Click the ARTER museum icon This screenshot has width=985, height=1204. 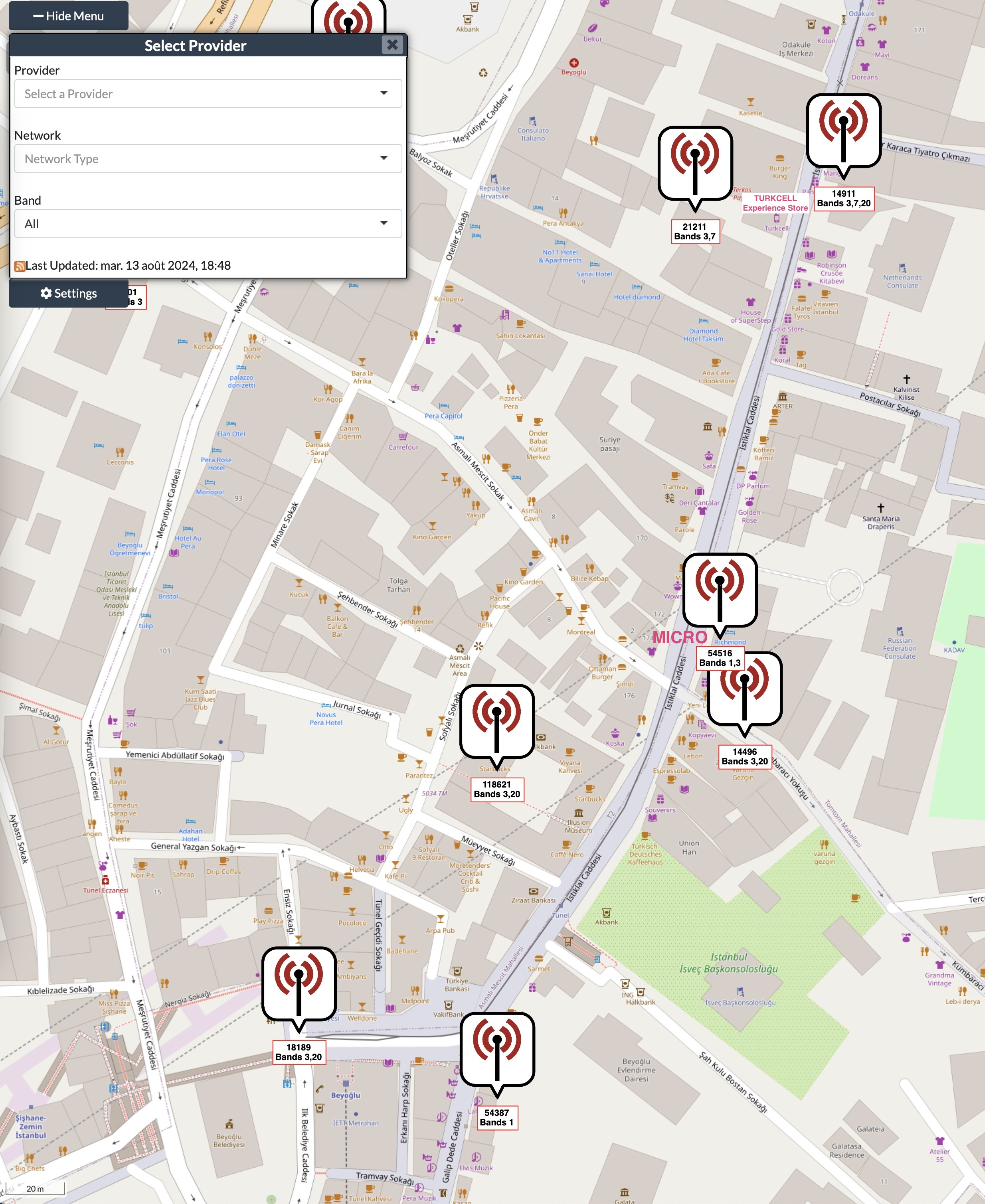(x=782, y=397)
